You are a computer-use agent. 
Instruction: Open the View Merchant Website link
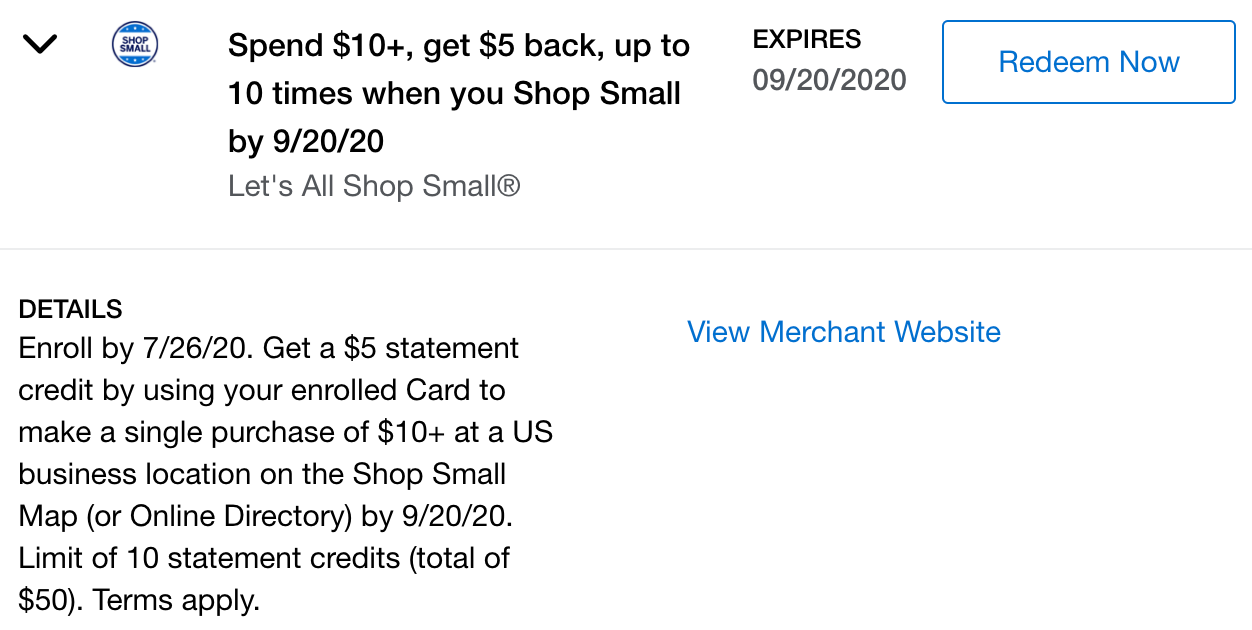pos(844,332)
